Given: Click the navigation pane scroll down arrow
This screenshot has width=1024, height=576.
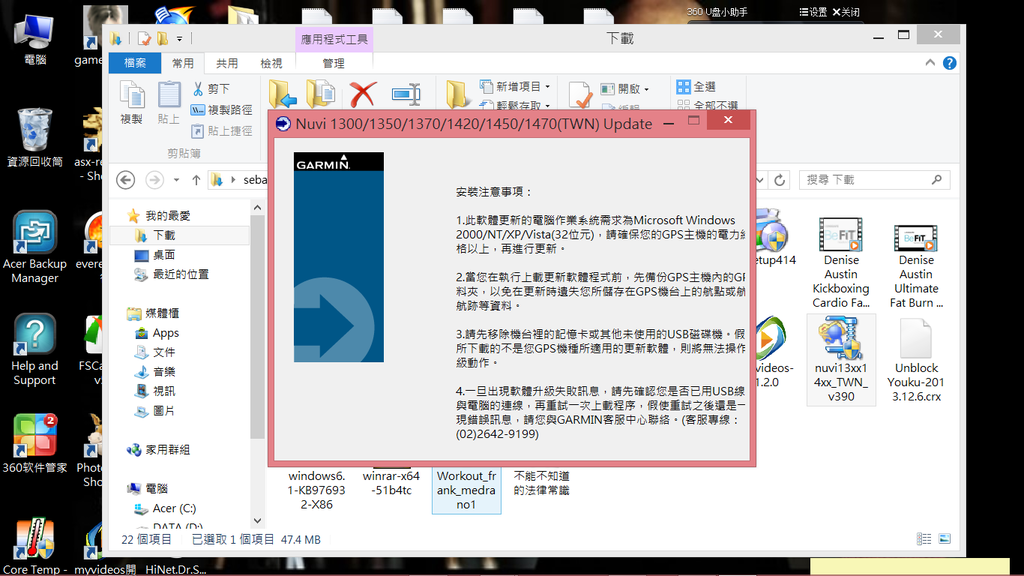Looking at the screenshot, I should 257,520.
